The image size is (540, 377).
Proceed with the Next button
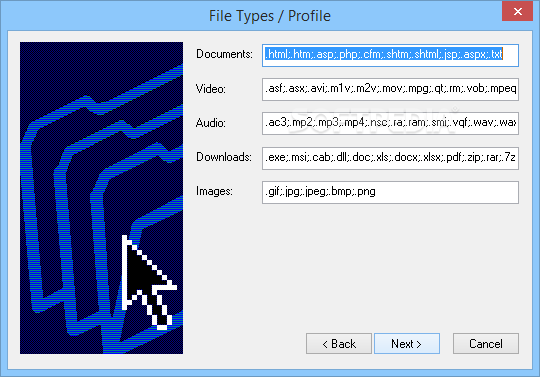[407, 344]
